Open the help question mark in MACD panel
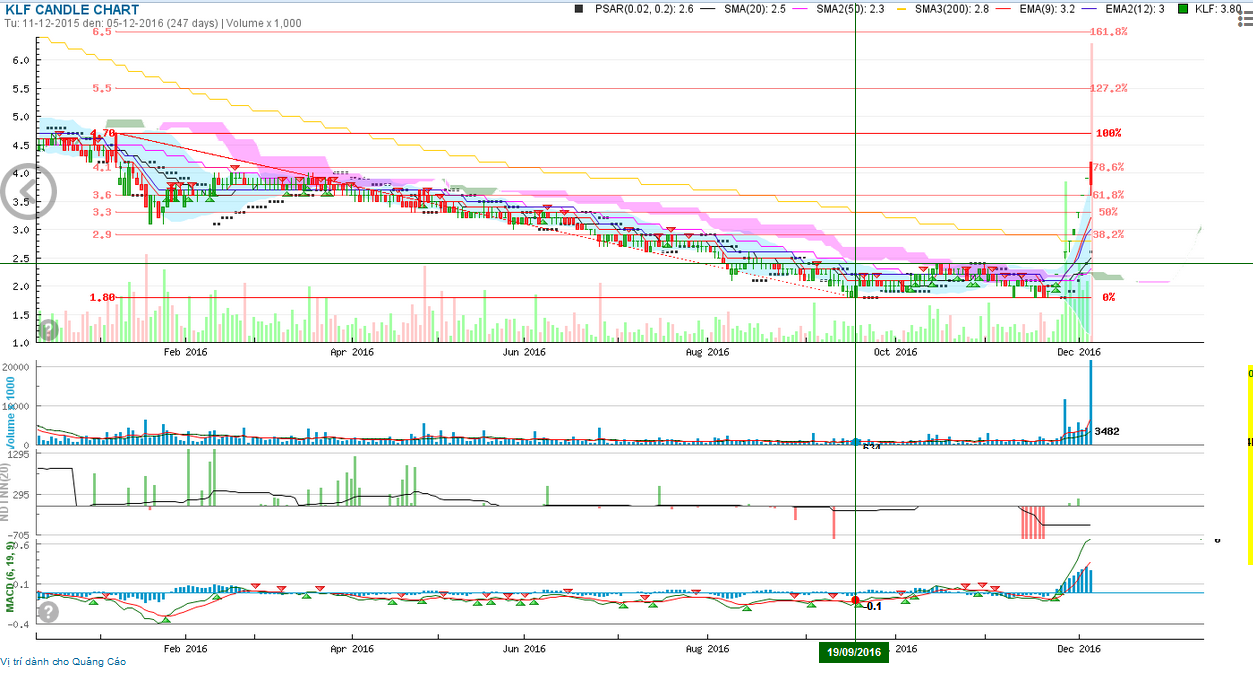 (x=47, y=611)
